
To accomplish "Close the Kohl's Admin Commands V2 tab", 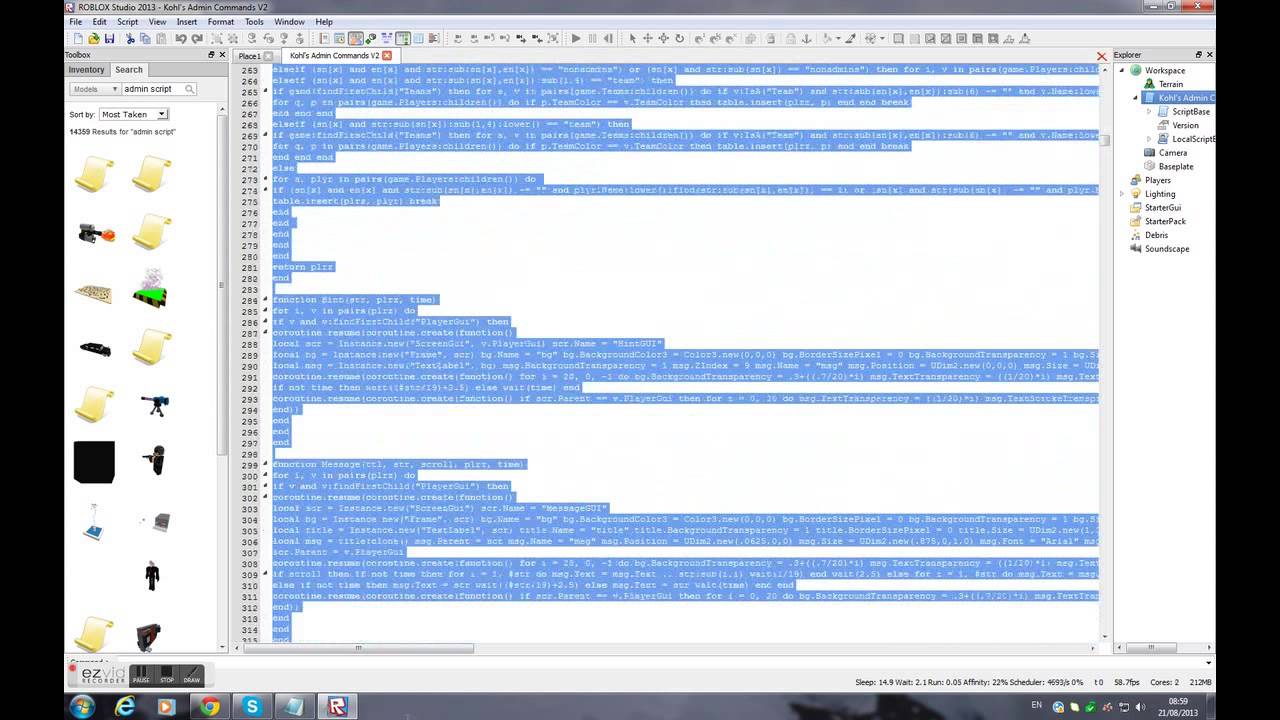I will coord(386,56).
